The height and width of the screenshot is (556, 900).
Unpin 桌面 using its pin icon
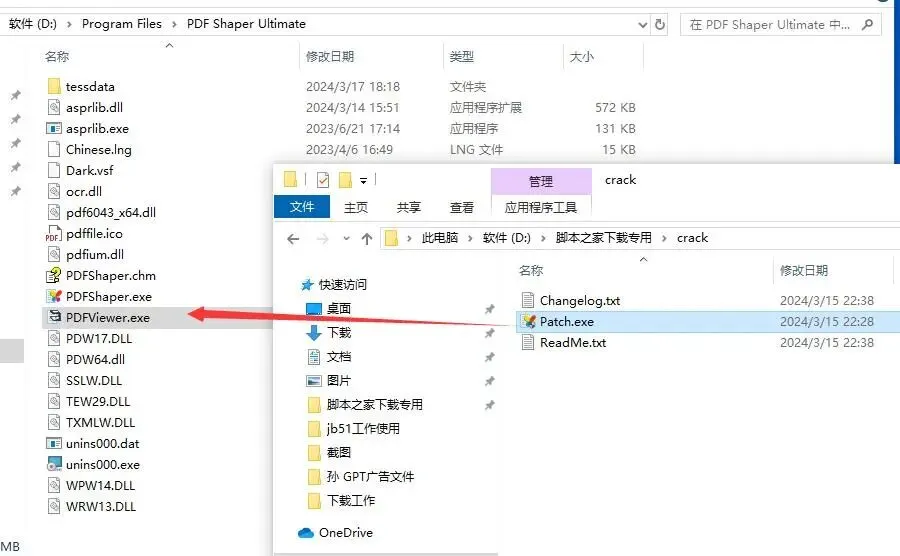(x=490, y=309)
